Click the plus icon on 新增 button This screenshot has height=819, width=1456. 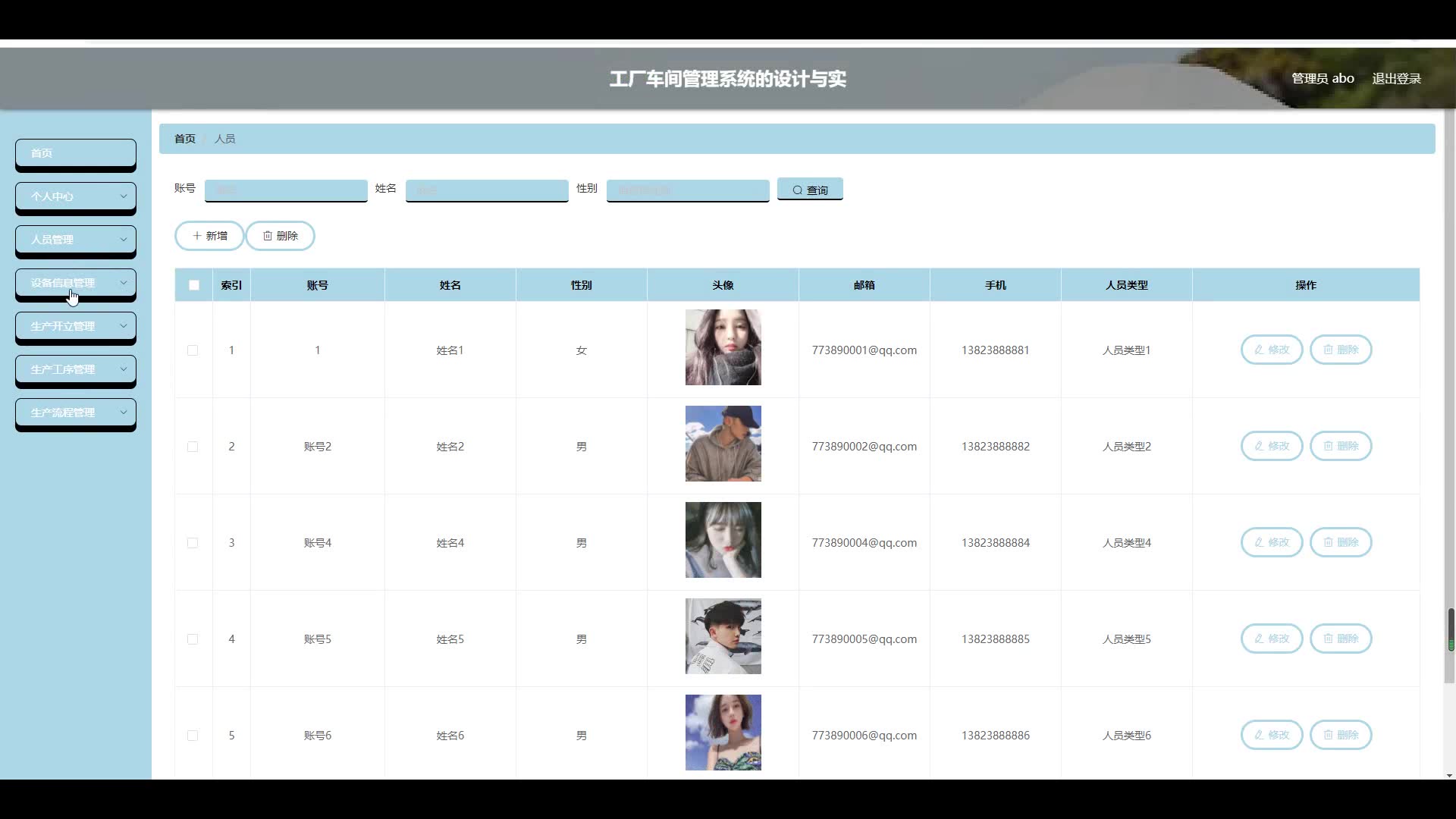[197, 236]
